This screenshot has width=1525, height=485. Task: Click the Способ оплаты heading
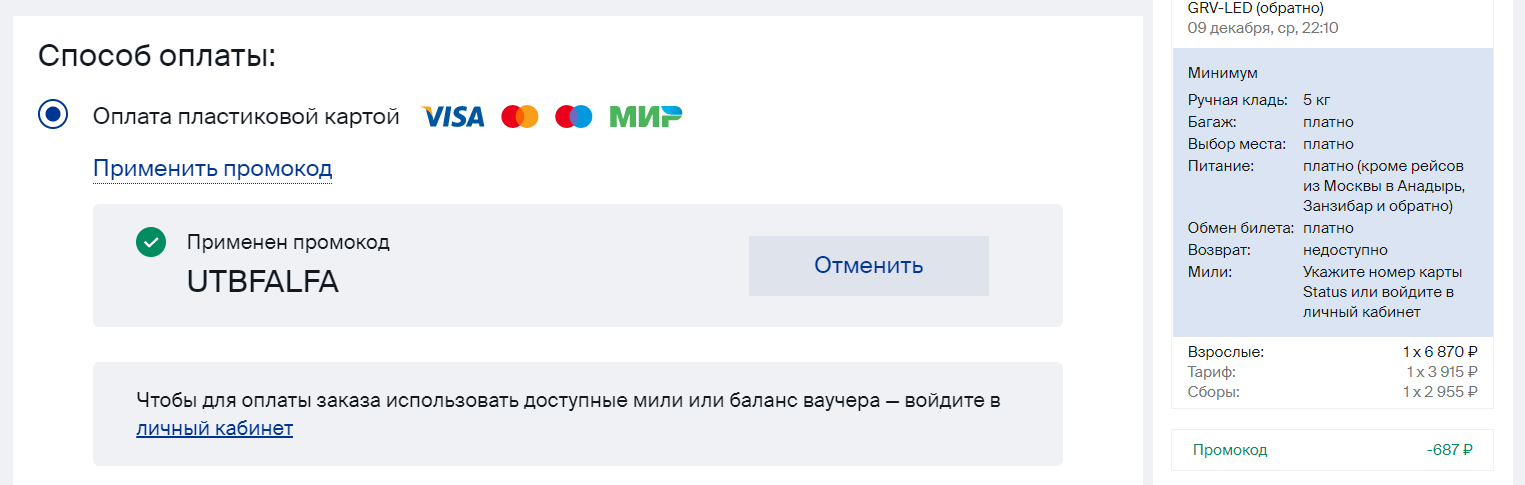[x=157, y=56]
